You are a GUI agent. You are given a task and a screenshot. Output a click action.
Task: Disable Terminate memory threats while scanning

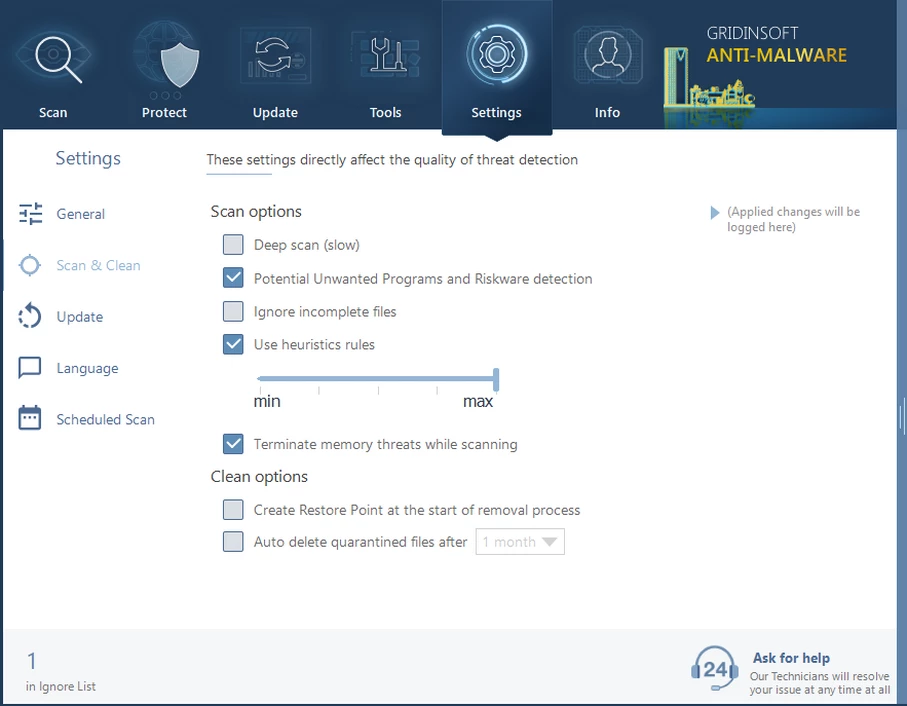(233, 444)
